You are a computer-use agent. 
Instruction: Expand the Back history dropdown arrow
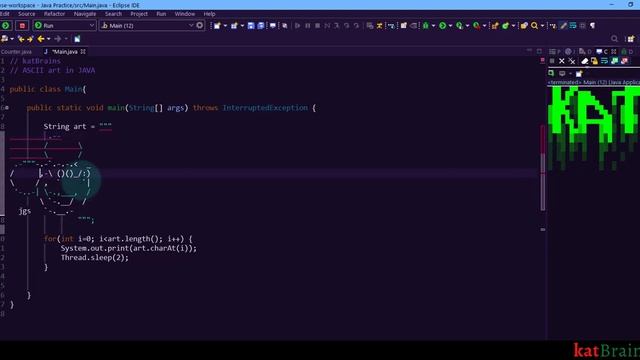49,39
